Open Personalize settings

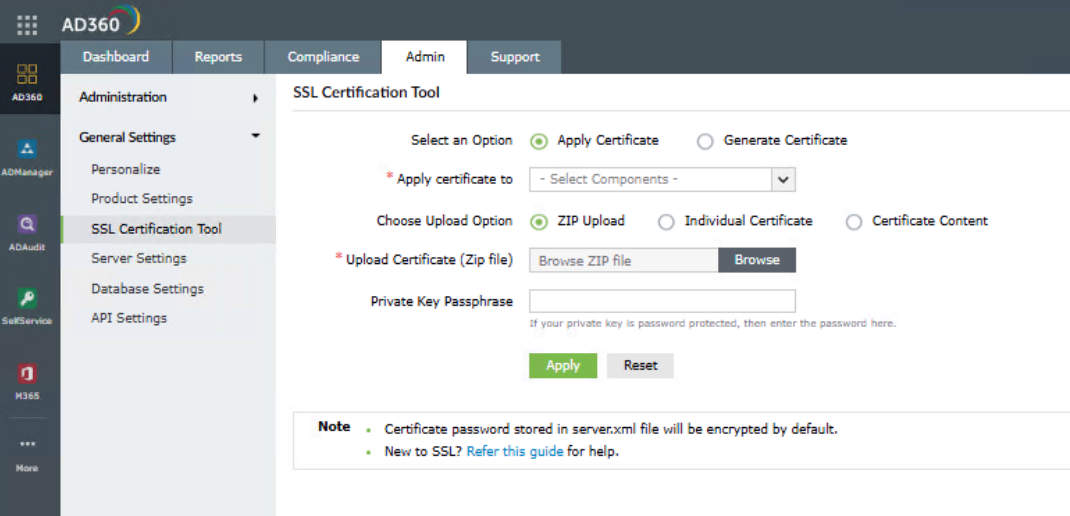click(x=126, y=169)
